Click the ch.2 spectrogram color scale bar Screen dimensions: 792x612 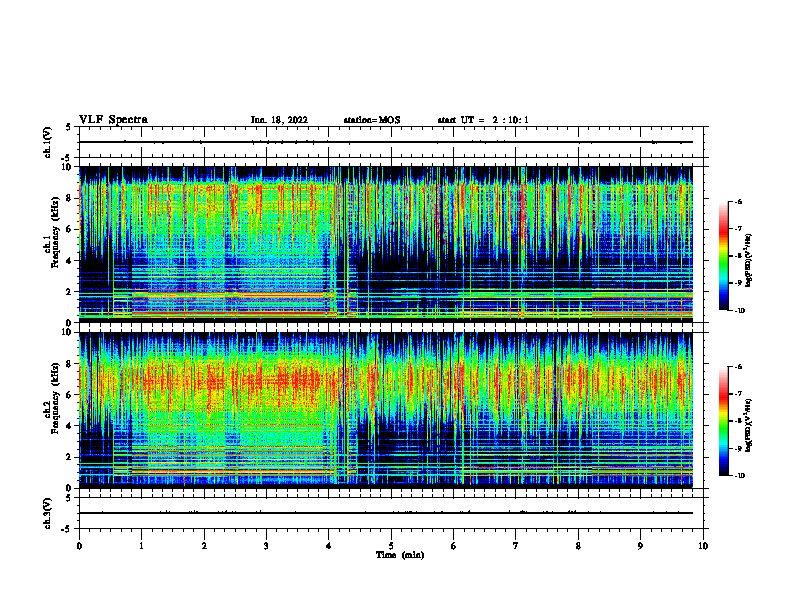pos(724,421)
